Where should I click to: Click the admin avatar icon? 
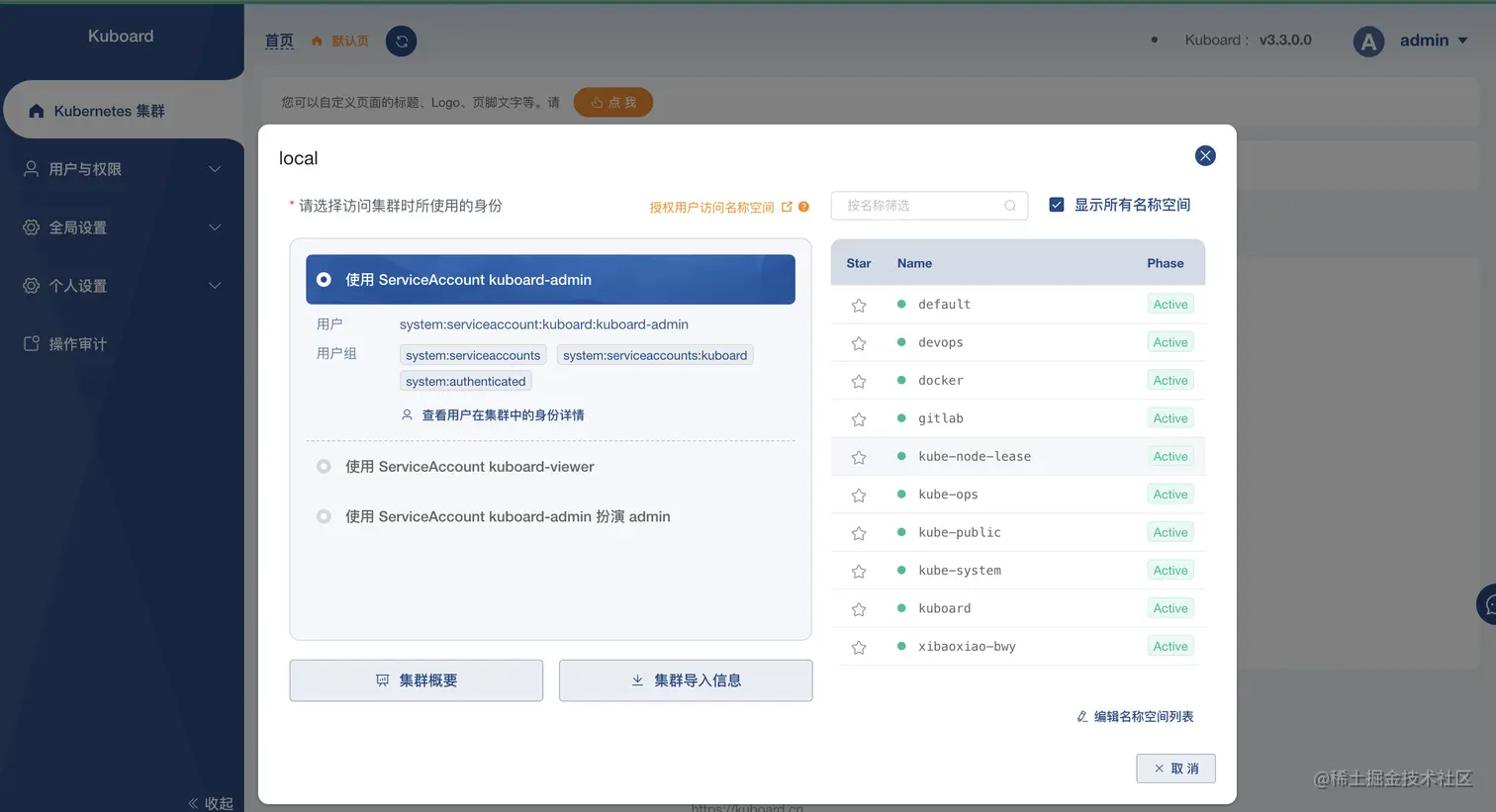1368,42
